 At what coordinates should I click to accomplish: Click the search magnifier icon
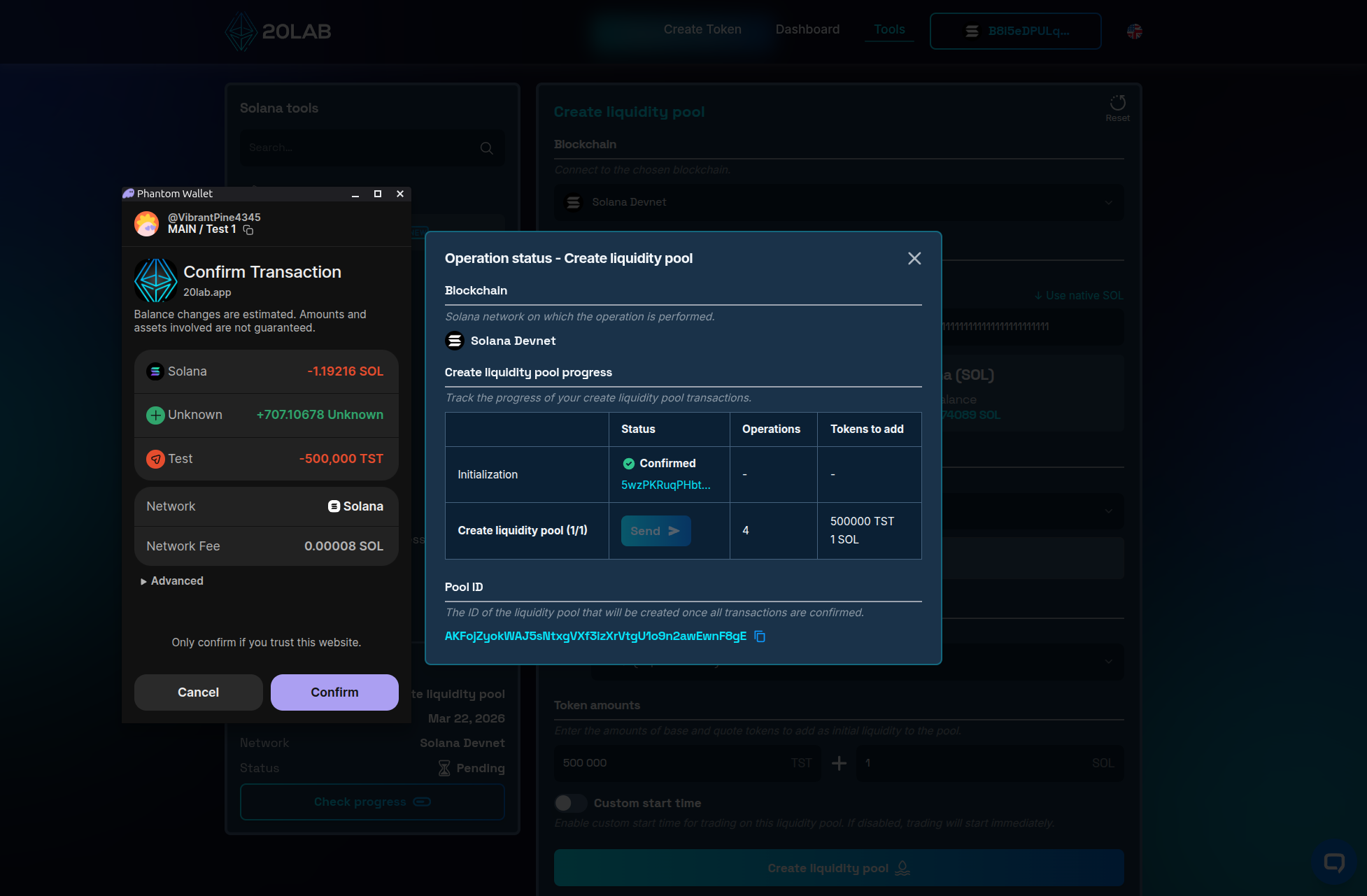click(x=487, y=148)
